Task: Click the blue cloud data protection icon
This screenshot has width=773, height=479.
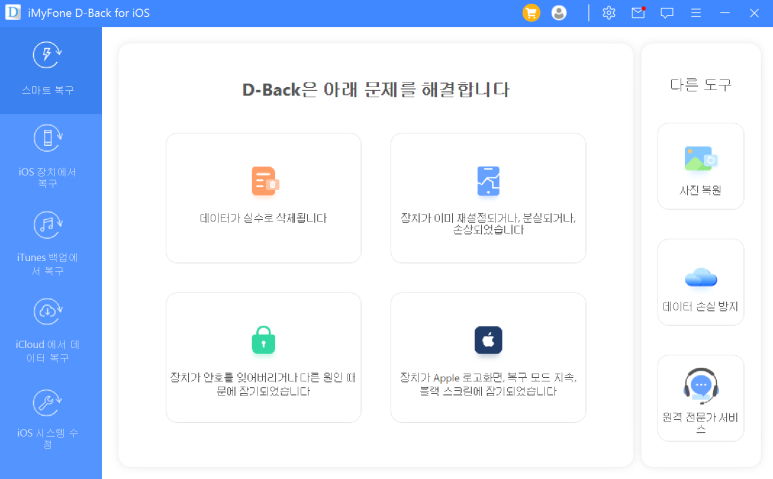Action: 701,277
